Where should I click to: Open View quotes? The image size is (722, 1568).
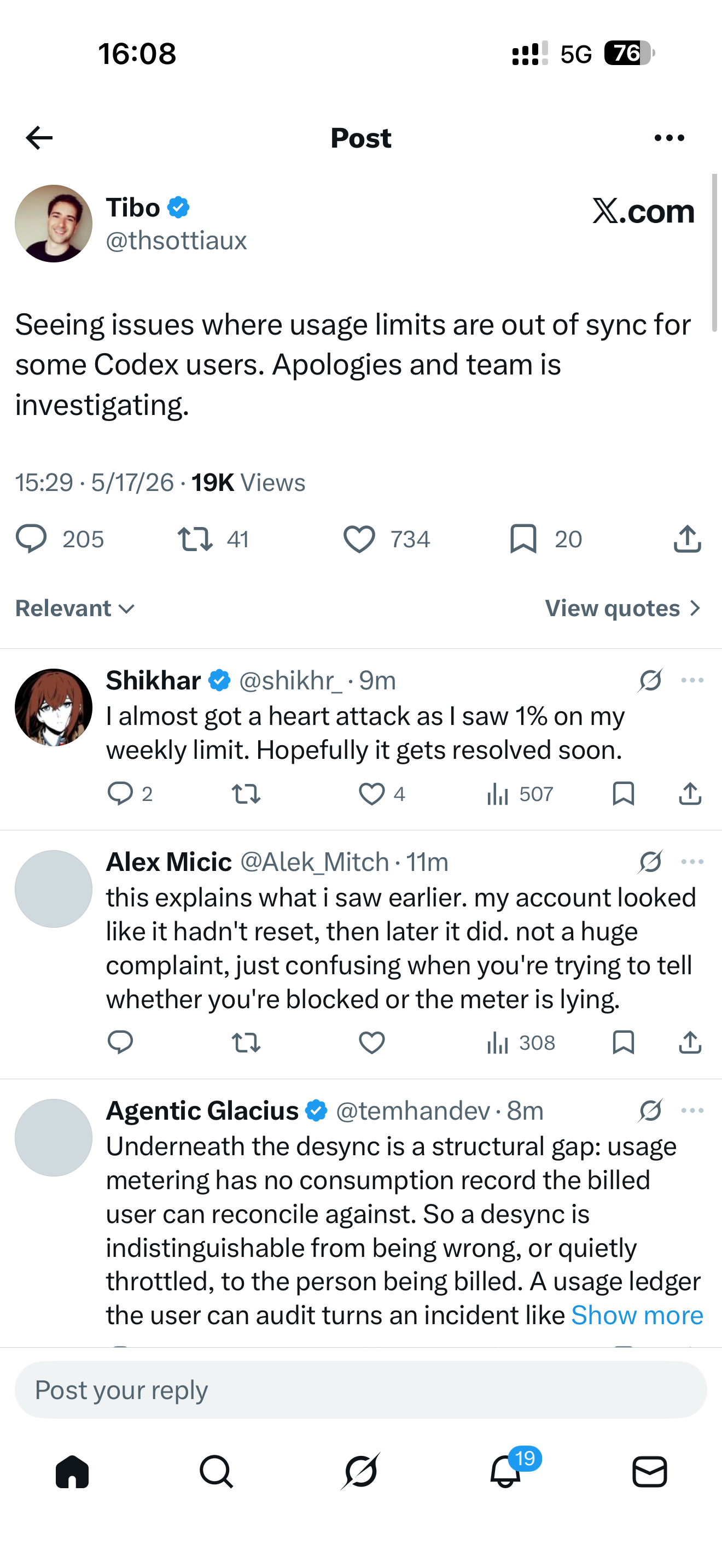pos(624,608)
